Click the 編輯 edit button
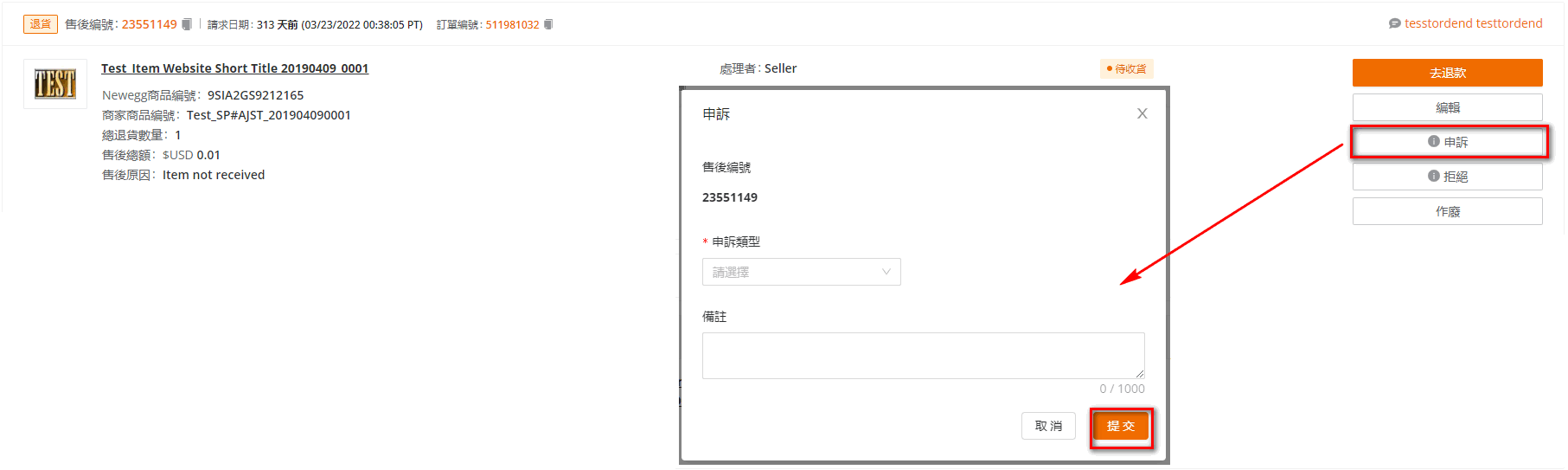 tap(1447, 107)
